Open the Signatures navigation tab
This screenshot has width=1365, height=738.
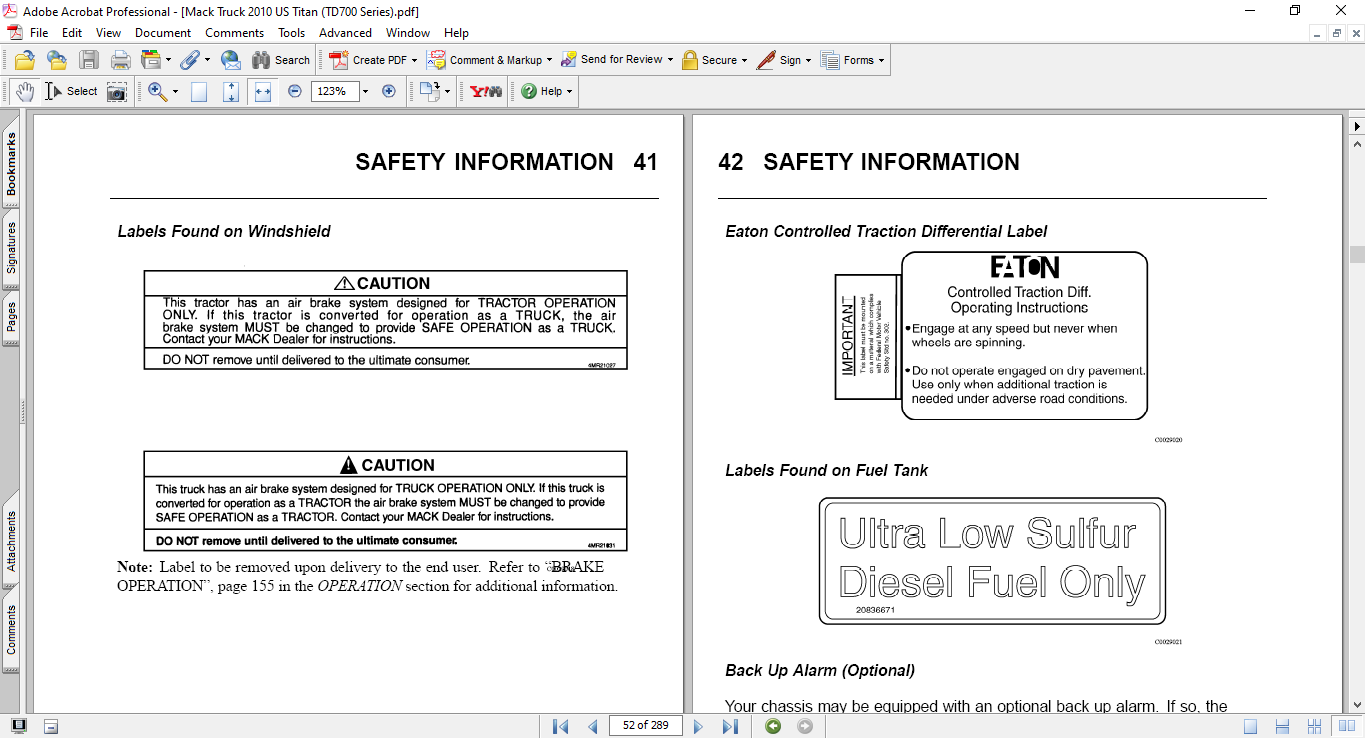11,247
